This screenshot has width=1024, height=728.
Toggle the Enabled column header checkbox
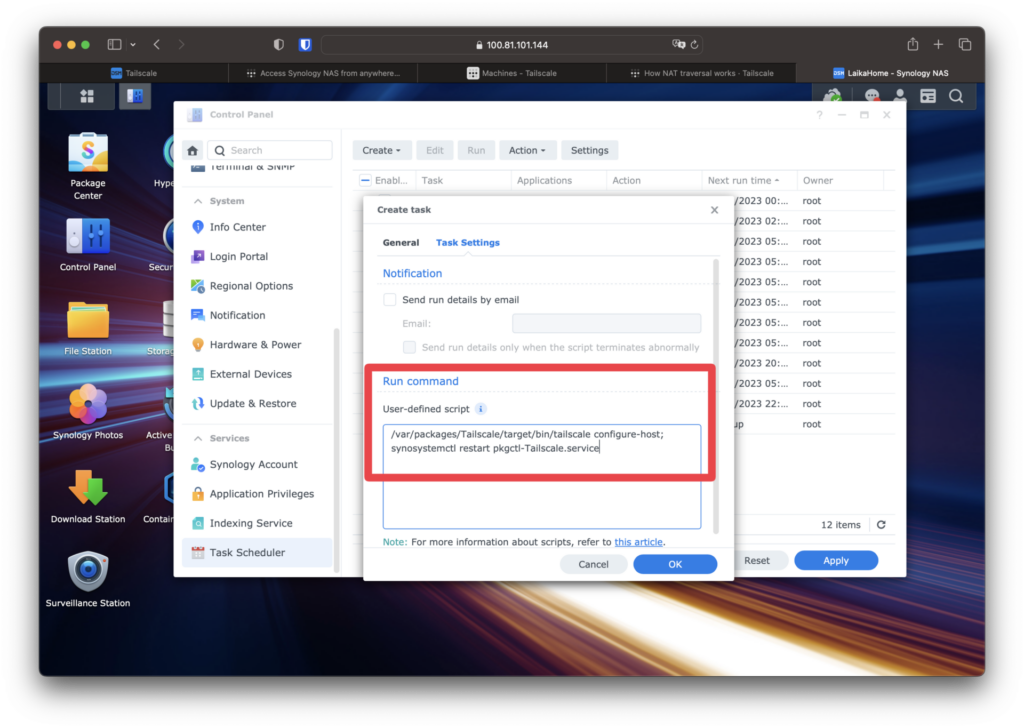[365, 180]
